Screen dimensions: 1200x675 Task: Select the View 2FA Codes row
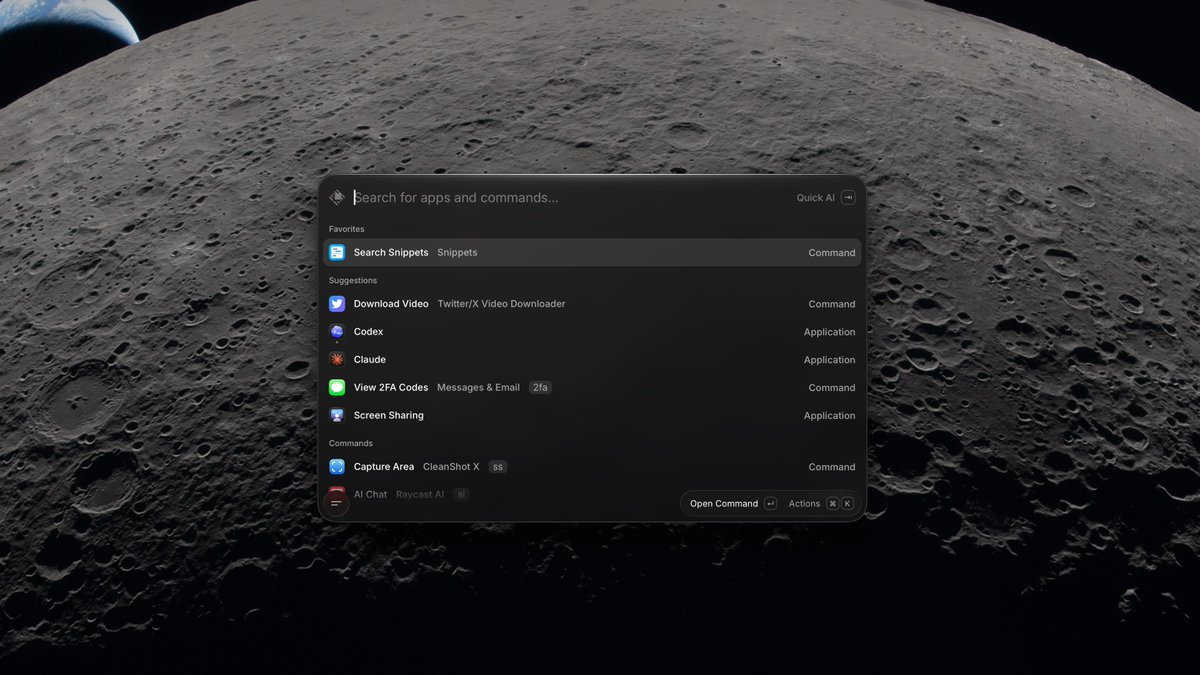(592, 388)
